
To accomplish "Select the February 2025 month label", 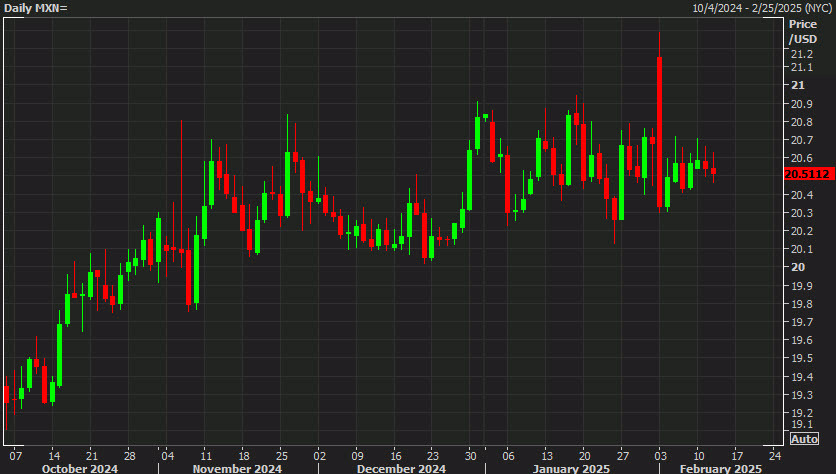I will click(721, 469).
